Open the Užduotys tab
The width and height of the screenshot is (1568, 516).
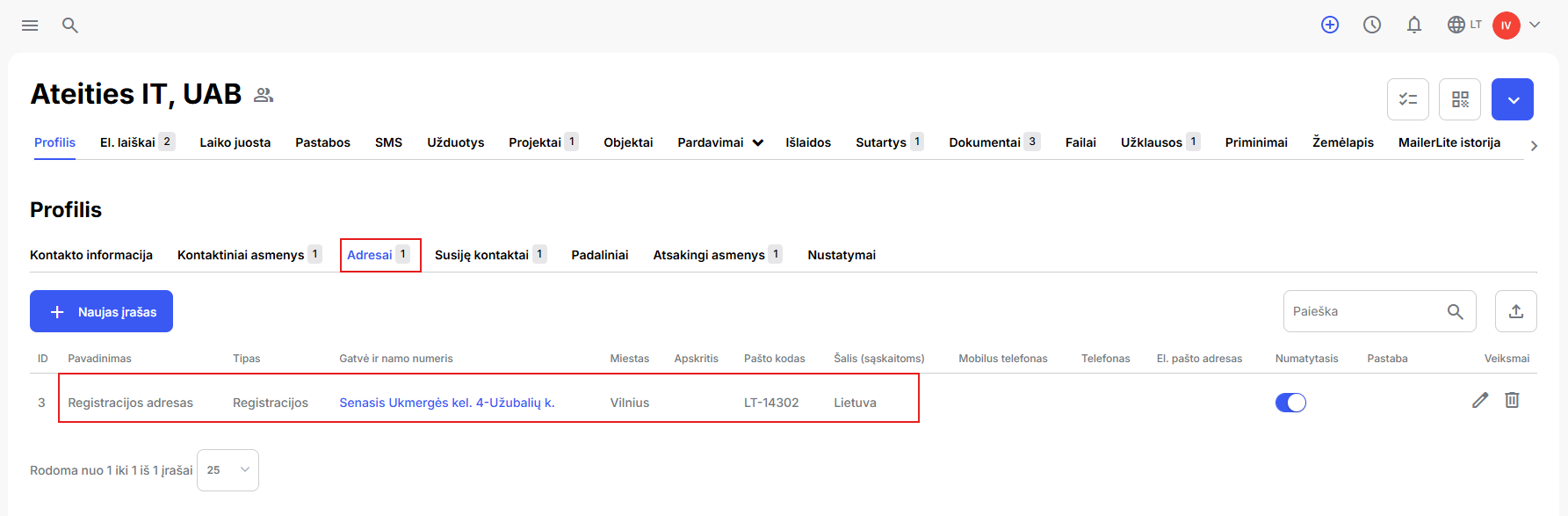[x=455, y=142]
